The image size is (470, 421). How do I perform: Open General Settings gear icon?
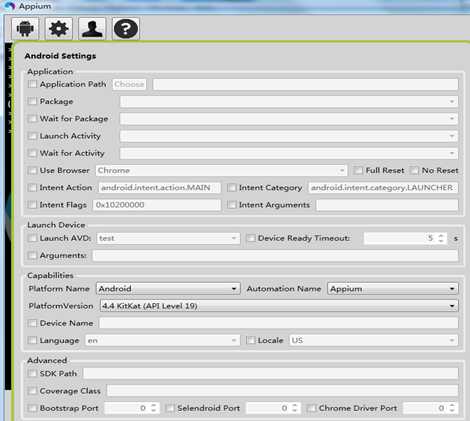coord(59,29)
